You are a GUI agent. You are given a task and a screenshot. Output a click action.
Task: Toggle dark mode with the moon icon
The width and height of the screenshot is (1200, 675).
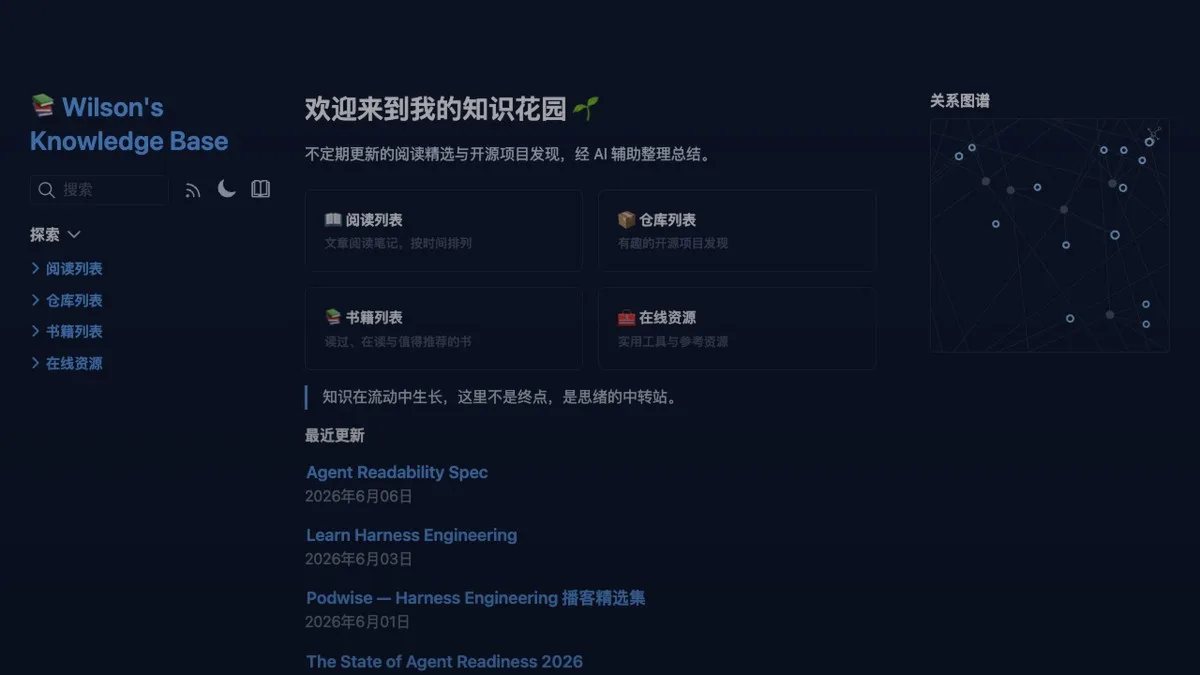pyautogui.click(x=227, y=189)
